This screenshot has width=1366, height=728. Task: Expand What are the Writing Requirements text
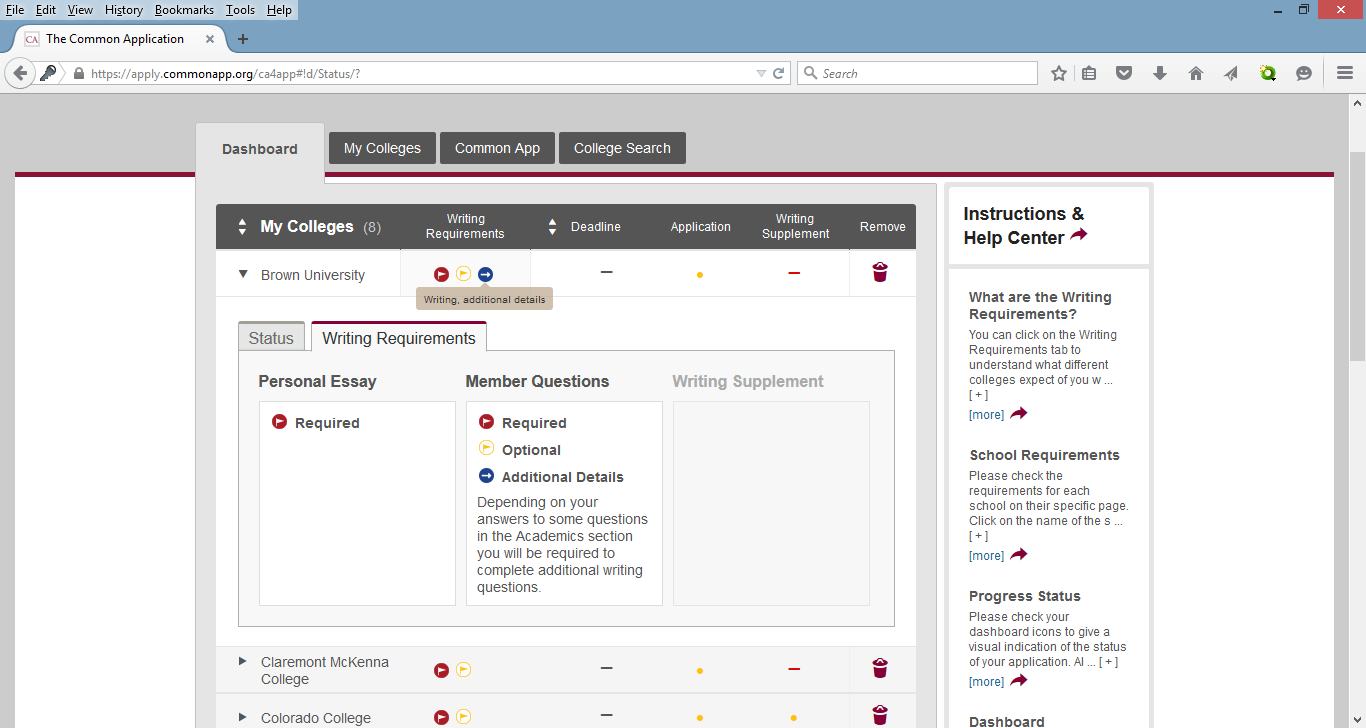[980, 395]
